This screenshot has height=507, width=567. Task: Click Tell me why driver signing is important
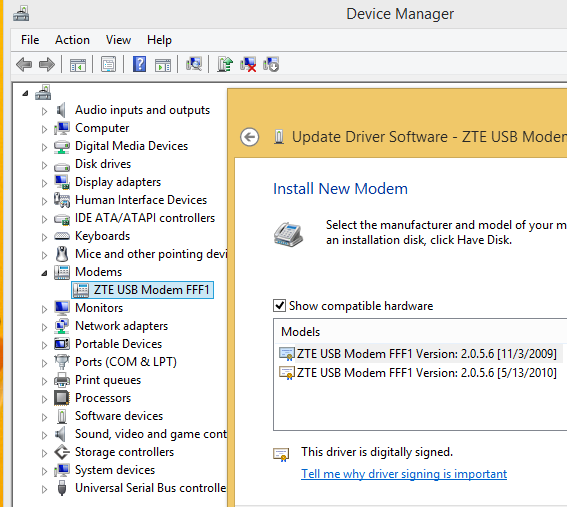point(404,474)
